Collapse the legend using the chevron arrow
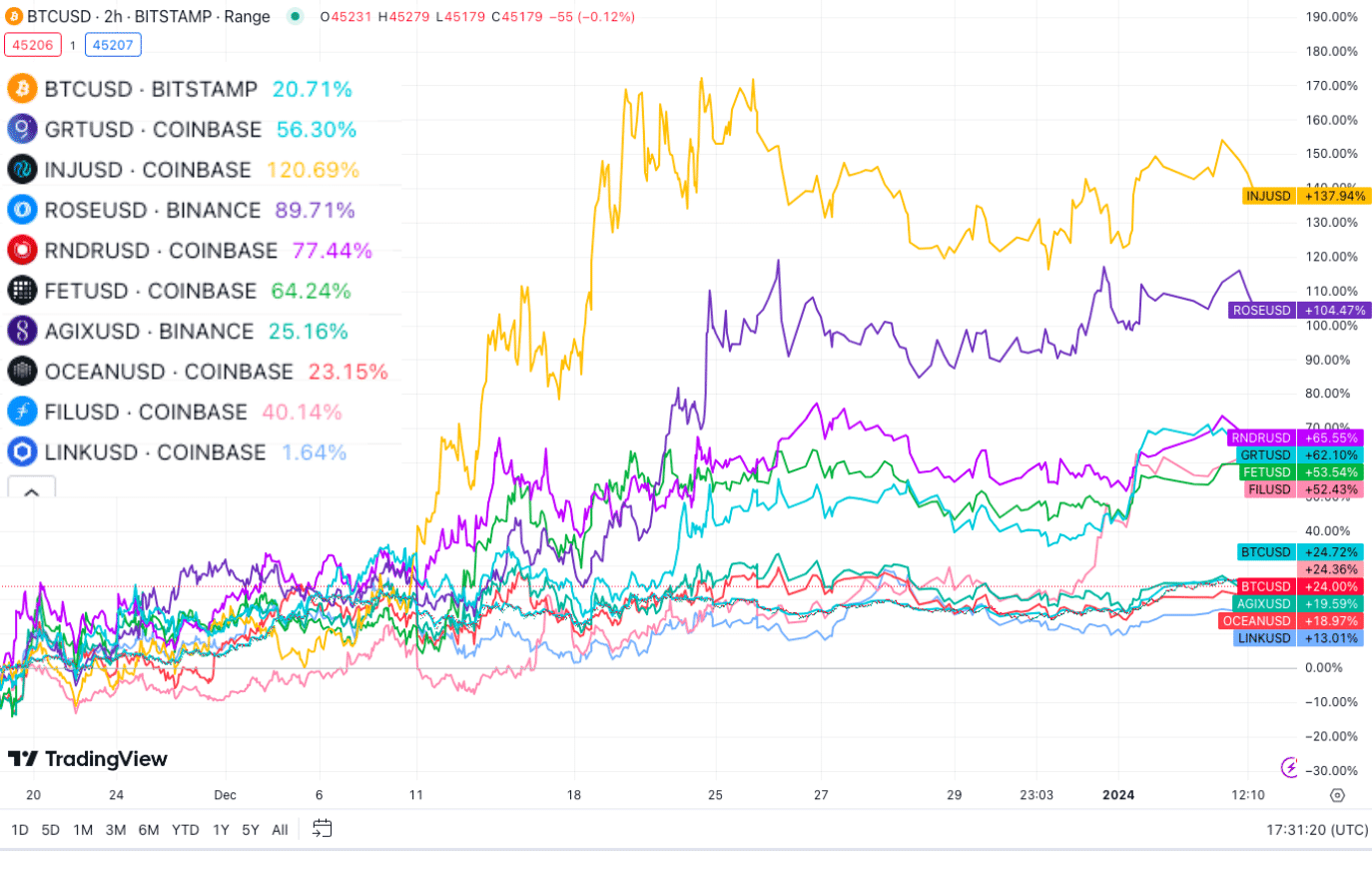1372x874 pixels. point(31,490)
